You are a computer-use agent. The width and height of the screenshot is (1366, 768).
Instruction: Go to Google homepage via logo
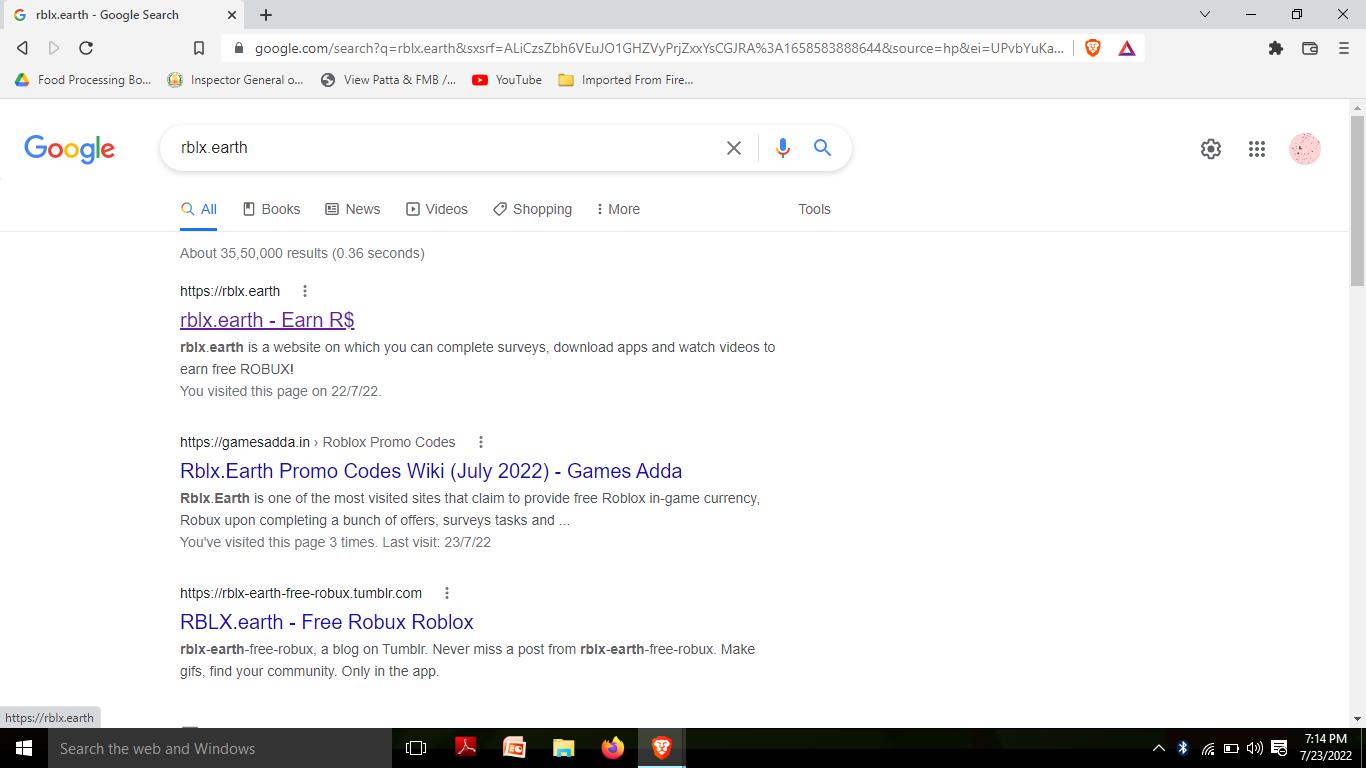pyautogui.click(x=69, y=149)
